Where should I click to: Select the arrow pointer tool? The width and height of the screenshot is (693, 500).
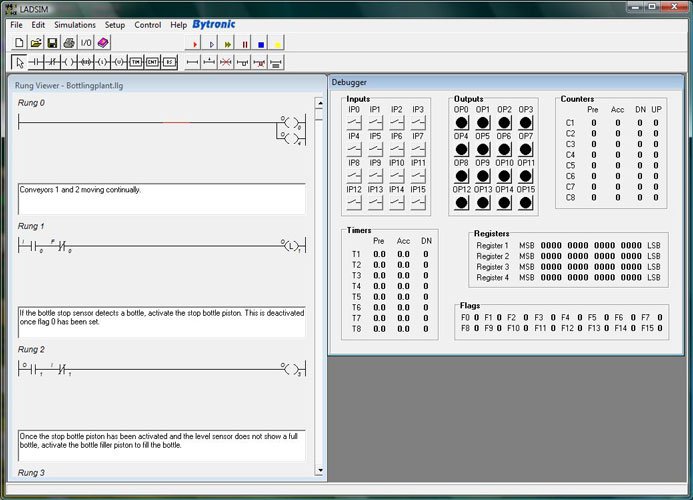pyautogui.click(x=20, y=62)
